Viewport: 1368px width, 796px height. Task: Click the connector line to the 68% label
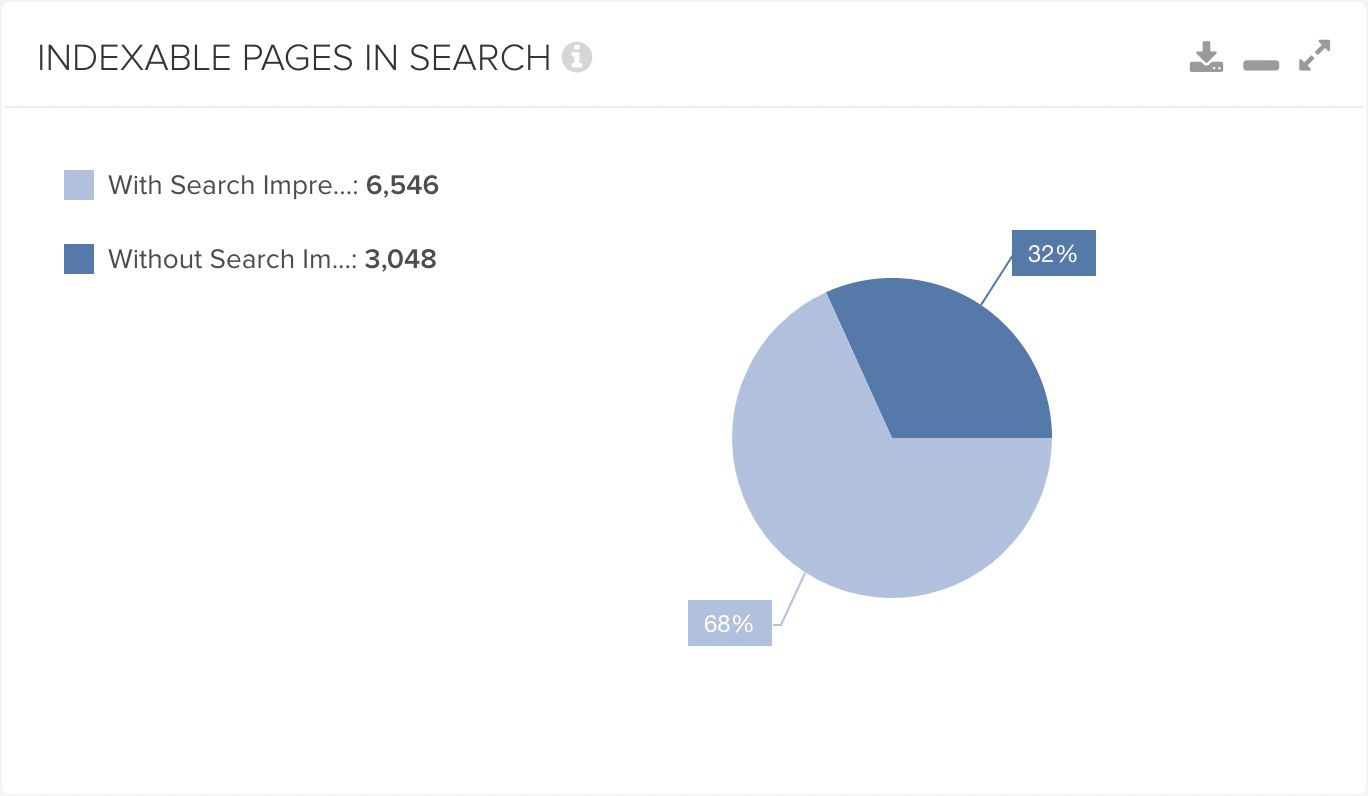791,598
